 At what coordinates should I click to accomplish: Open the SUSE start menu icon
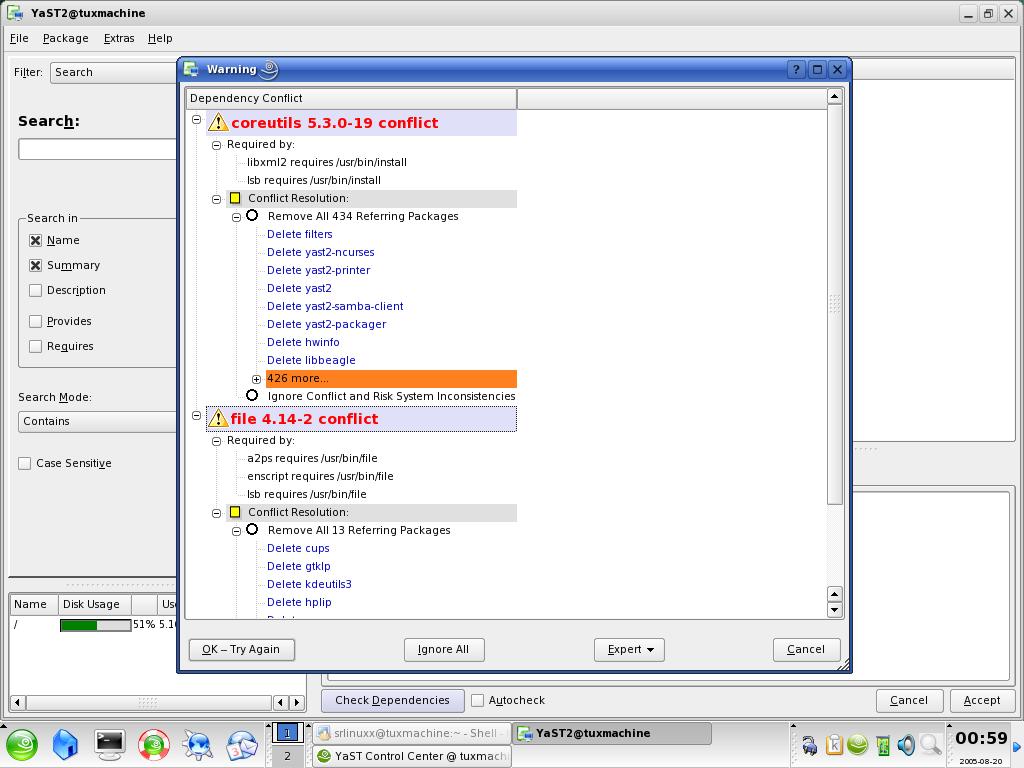point(22,744)
